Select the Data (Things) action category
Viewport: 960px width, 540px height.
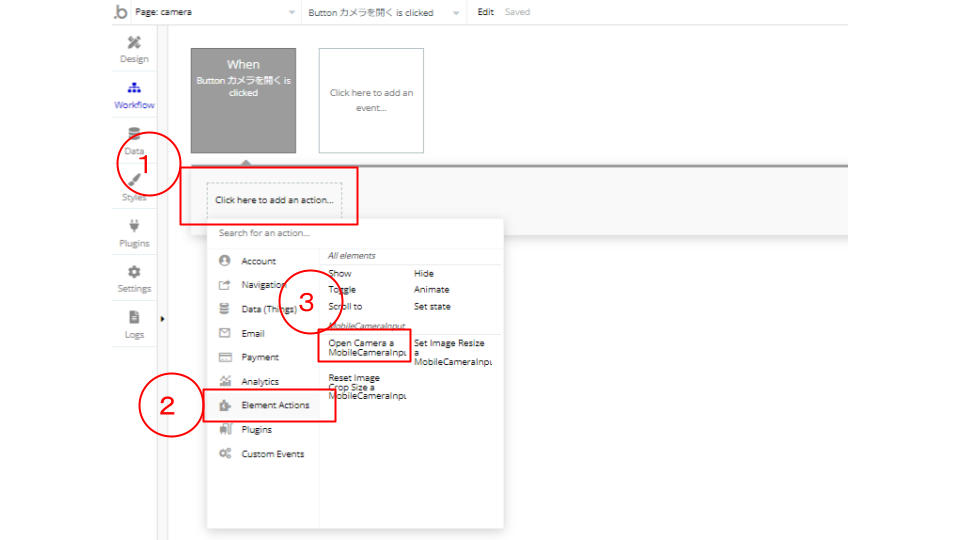tap(269, 309)
